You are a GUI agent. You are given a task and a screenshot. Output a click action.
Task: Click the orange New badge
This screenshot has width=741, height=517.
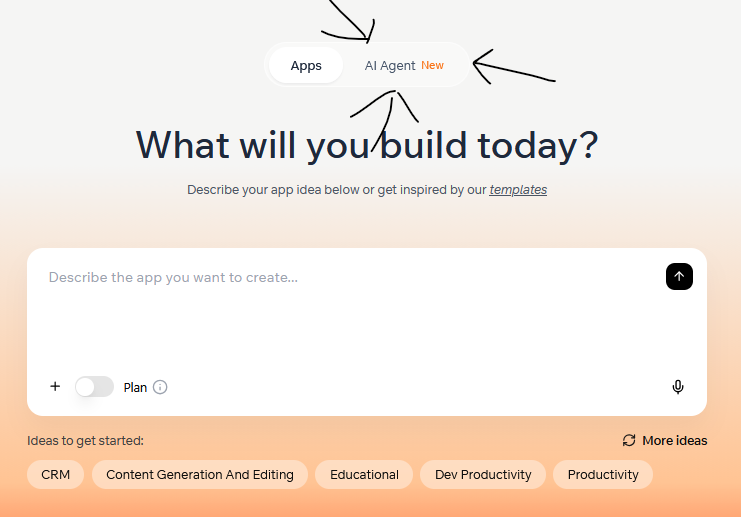click(432, 65)
